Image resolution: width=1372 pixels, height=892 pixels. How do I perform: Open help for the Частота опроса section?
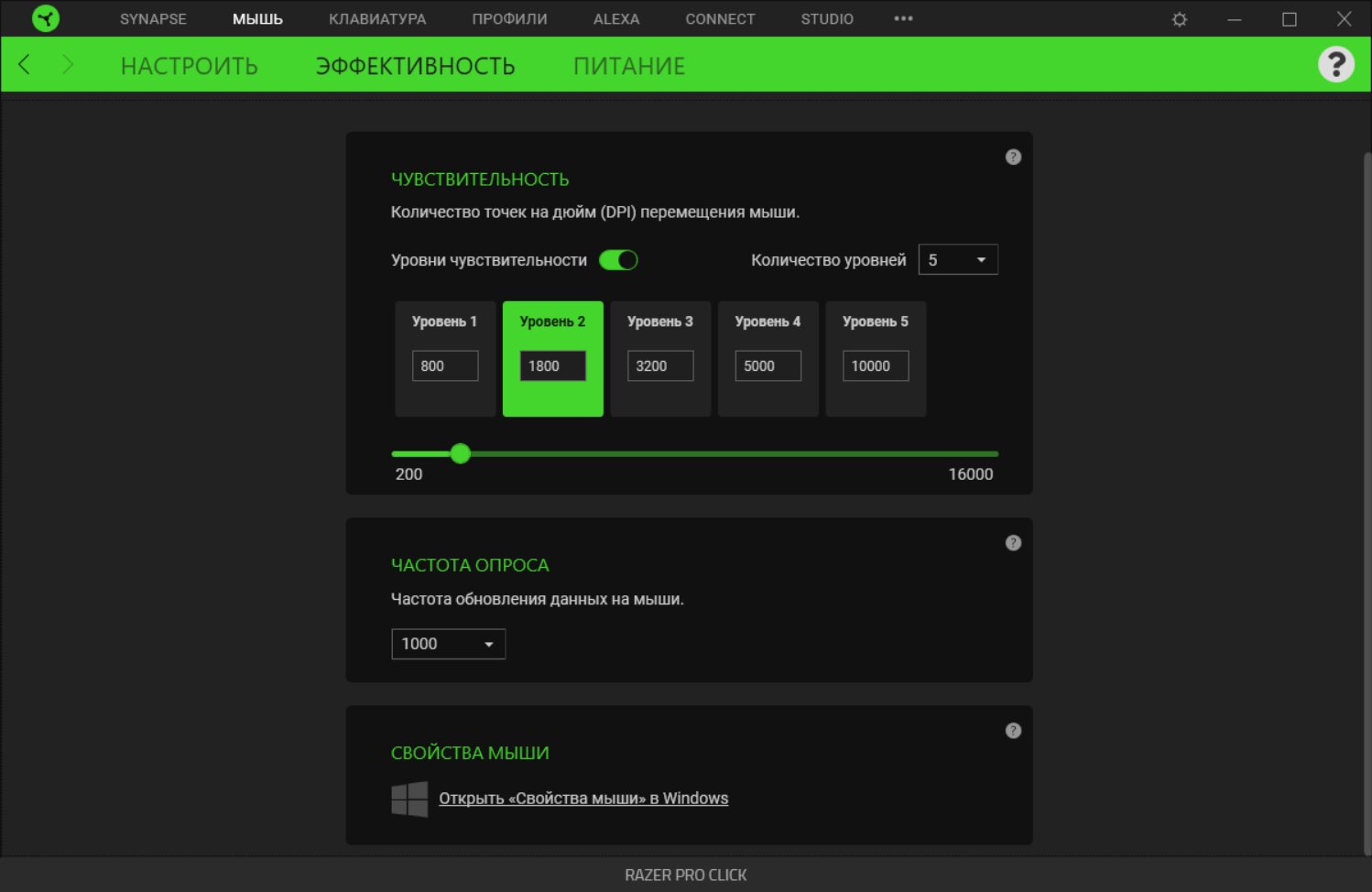coord(1013,543)
